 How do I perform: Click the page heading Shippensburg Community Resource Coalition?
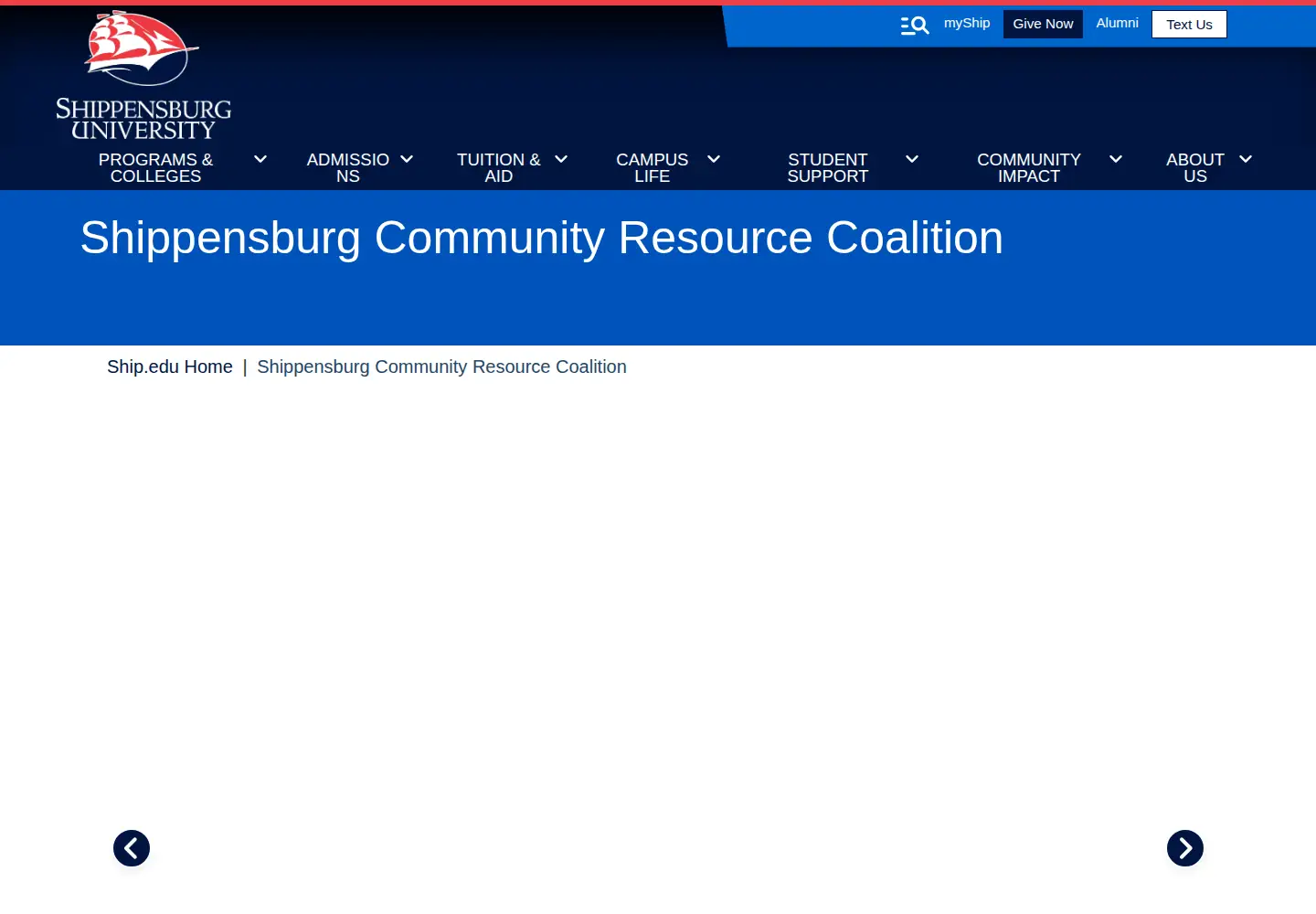tap(542, 239)
